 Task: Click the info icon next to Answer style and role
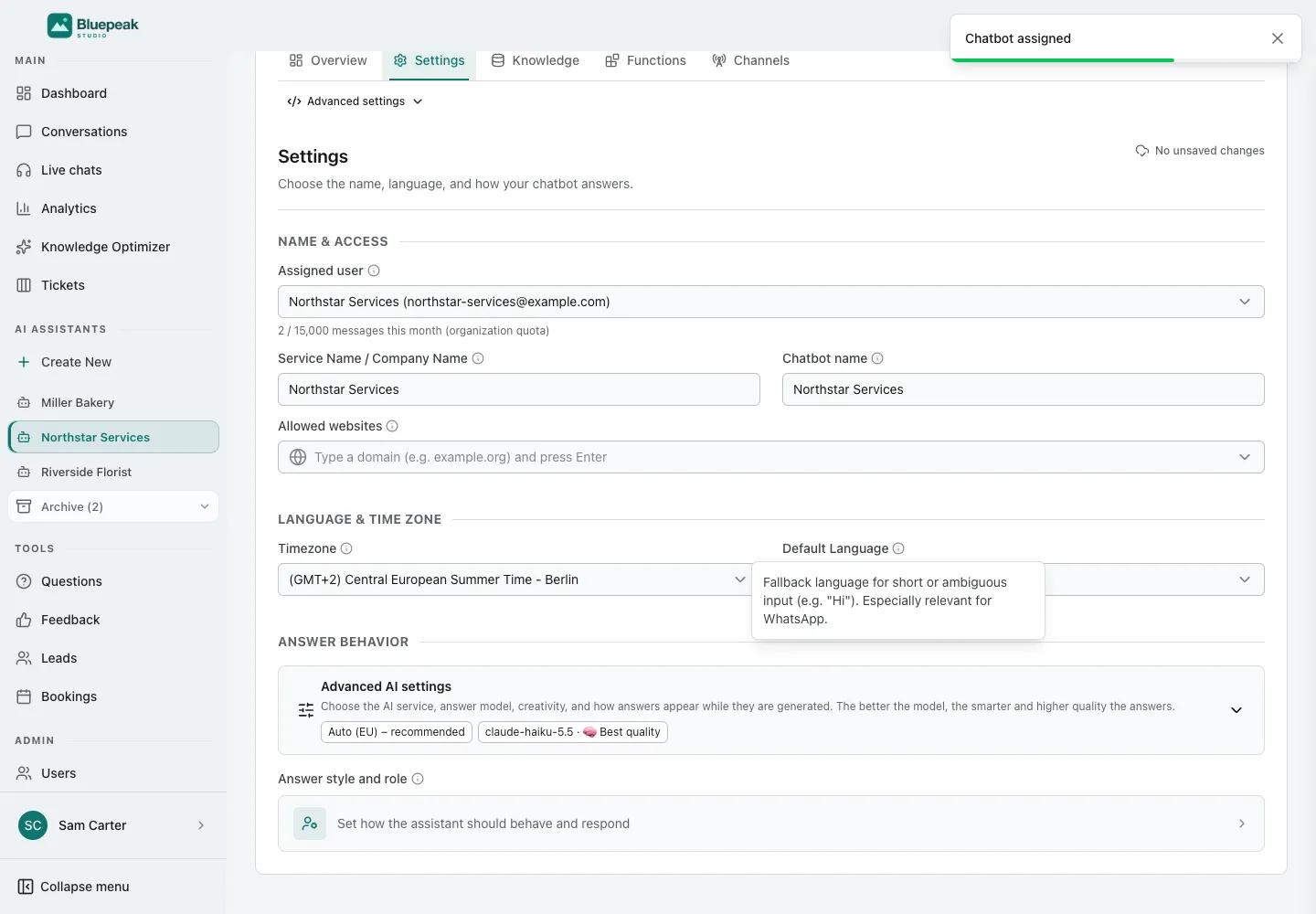(x=418, y=779)
